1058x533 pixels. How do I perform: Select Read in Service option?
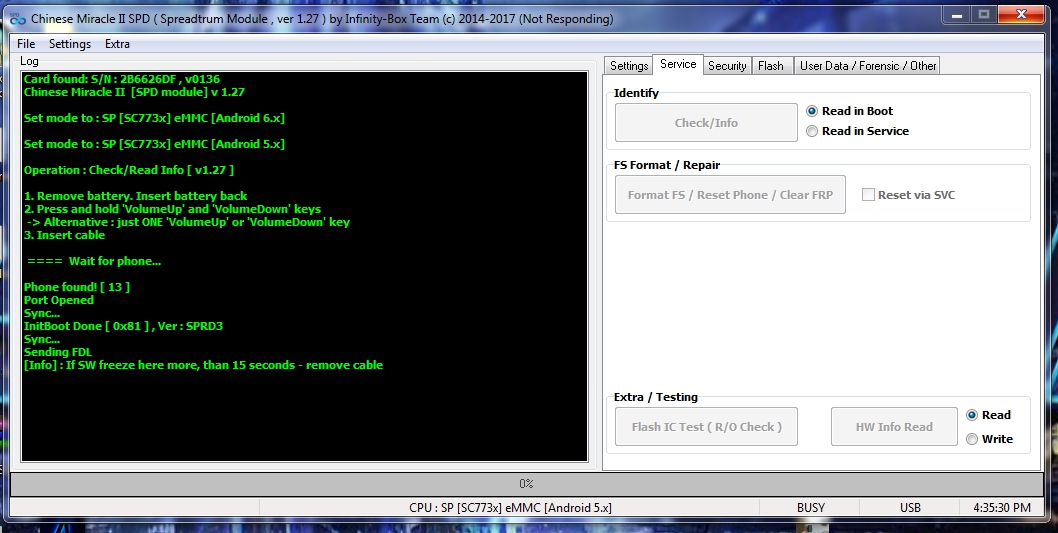point(858,131)
